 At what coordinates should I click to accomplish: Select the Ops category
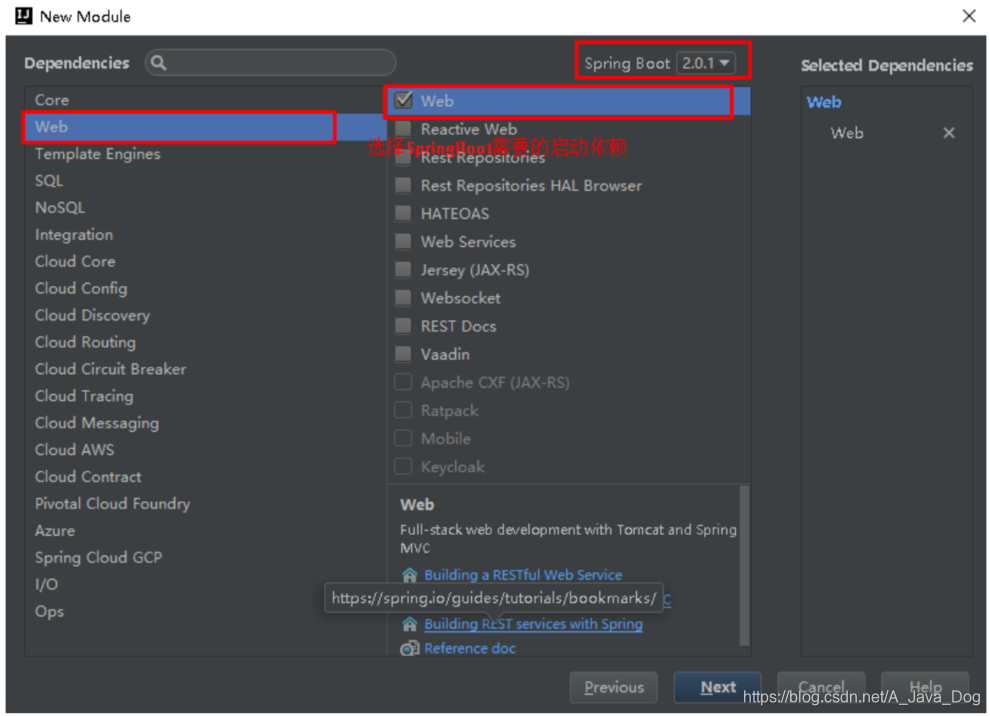click(x=205, y=612)
